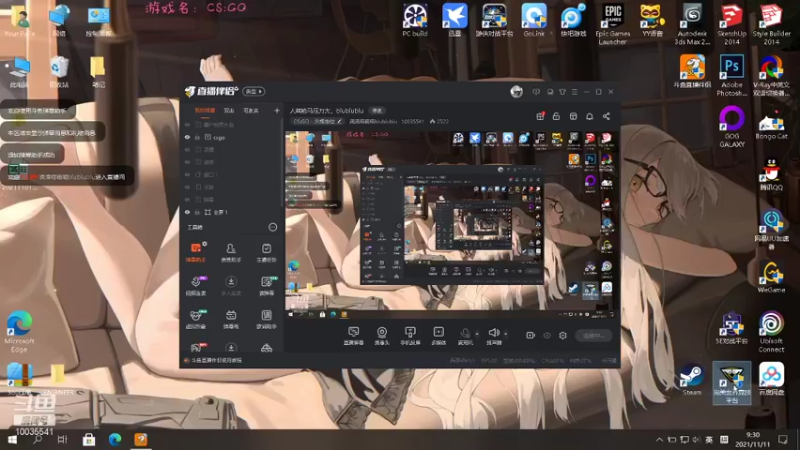800x450 pixels.
Task: Open the gift box icon with red badge
Action: click(x=540, y=116)
